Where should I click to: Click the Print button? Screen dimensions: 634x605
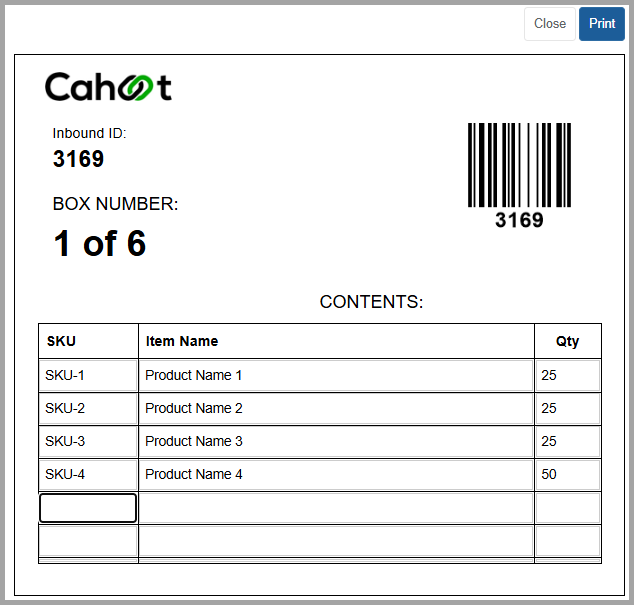[602, 24]
